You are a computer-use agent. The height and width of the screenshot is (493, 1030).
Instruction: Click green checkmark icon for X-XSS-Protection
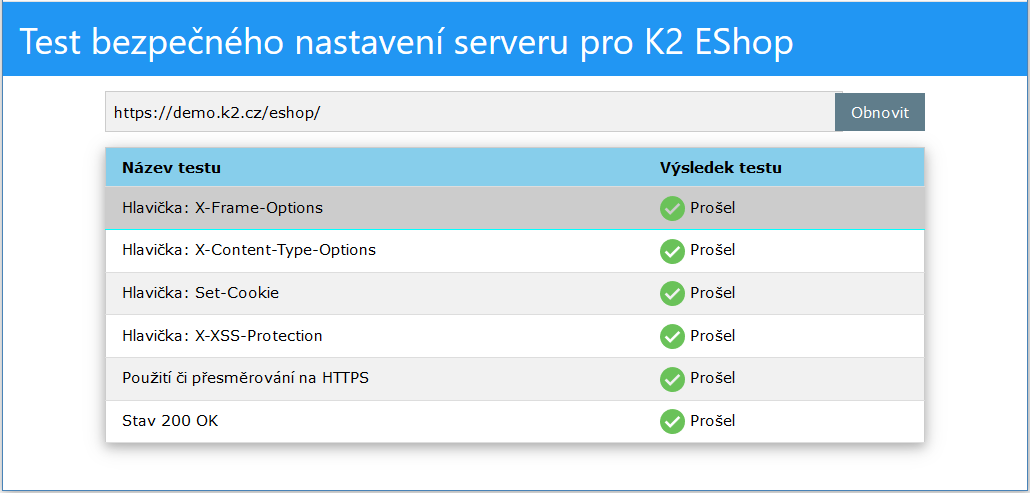click(672, 336)
